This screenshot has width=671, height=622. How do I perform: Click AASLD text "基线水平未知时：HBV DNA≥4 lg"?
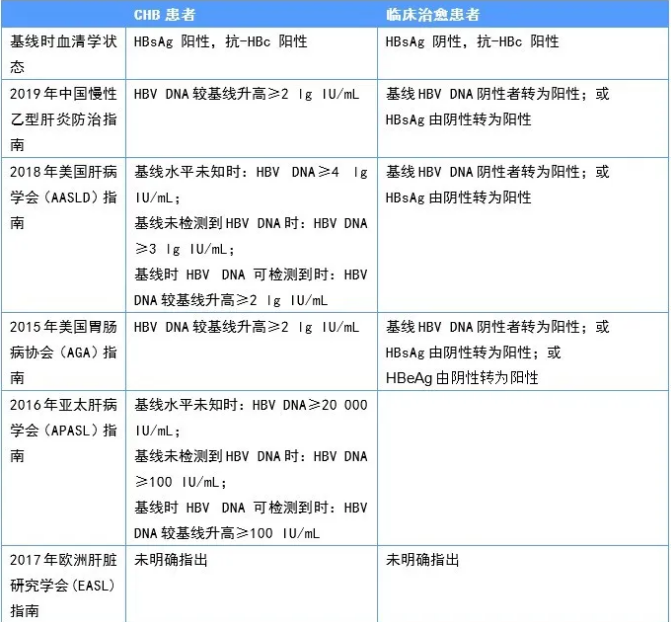pyautogui.click(x=251, y=172)
